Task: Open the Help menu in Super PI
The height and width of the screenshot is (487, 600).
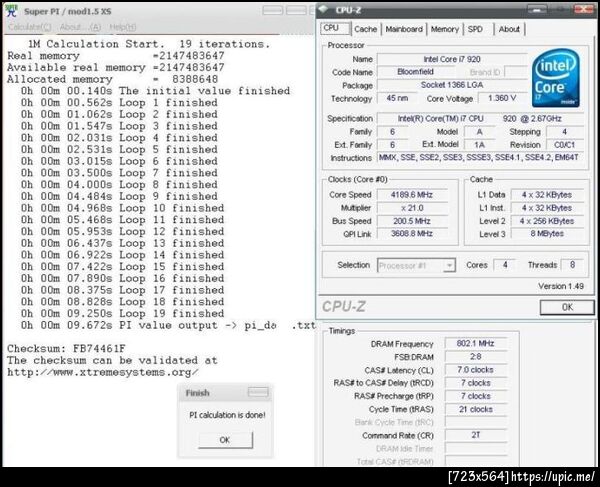Action: coord(122,27)
